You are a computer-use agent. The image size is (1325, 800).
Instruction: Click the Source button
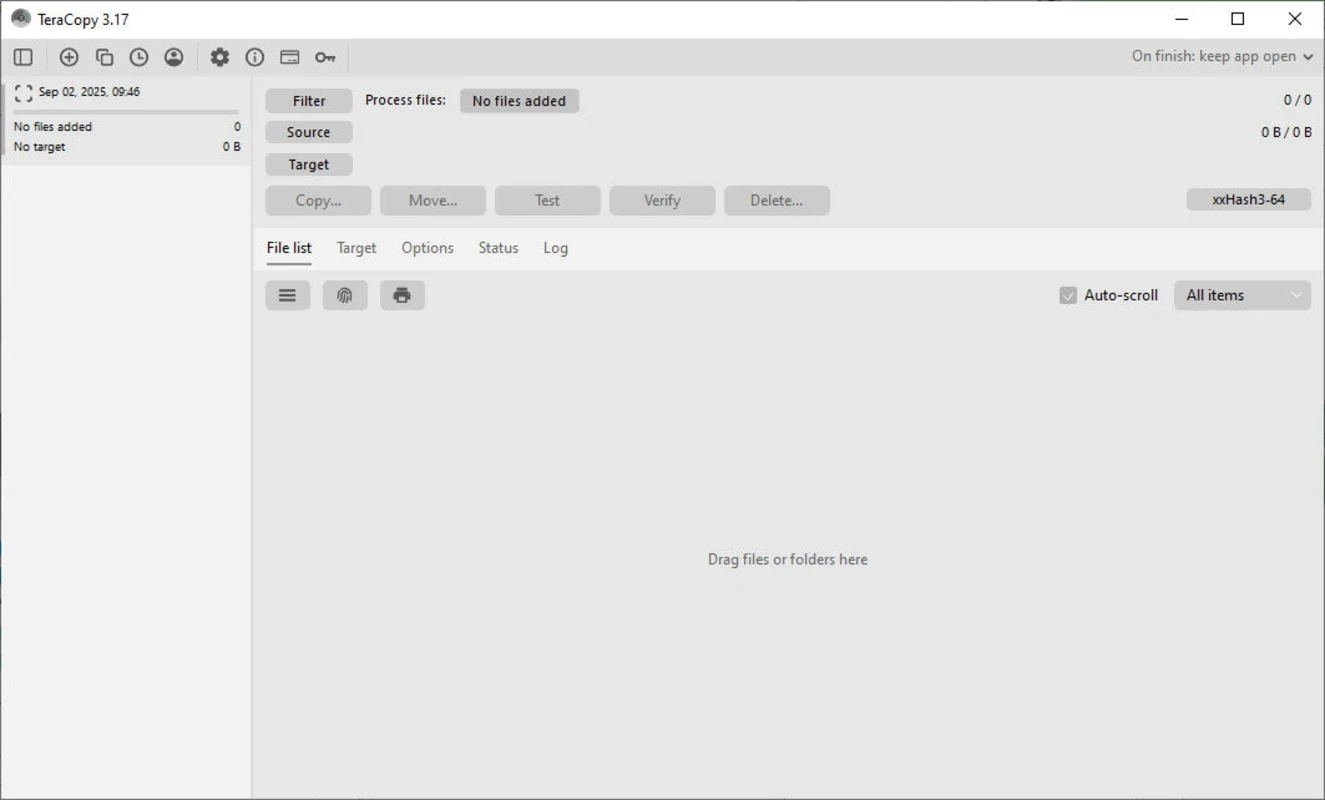[x=308, y=132]
